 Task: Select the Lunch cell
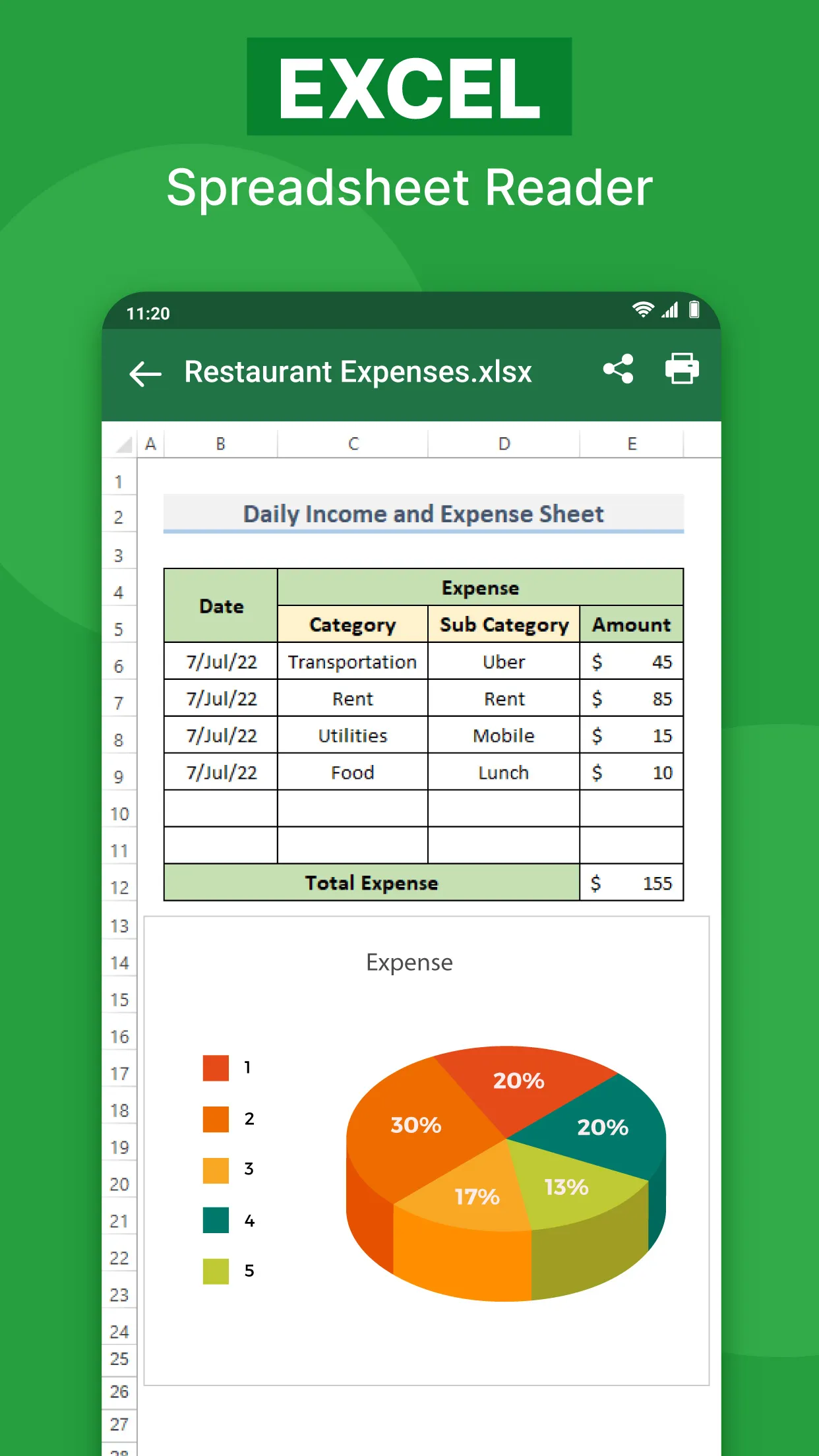[504, 772]
